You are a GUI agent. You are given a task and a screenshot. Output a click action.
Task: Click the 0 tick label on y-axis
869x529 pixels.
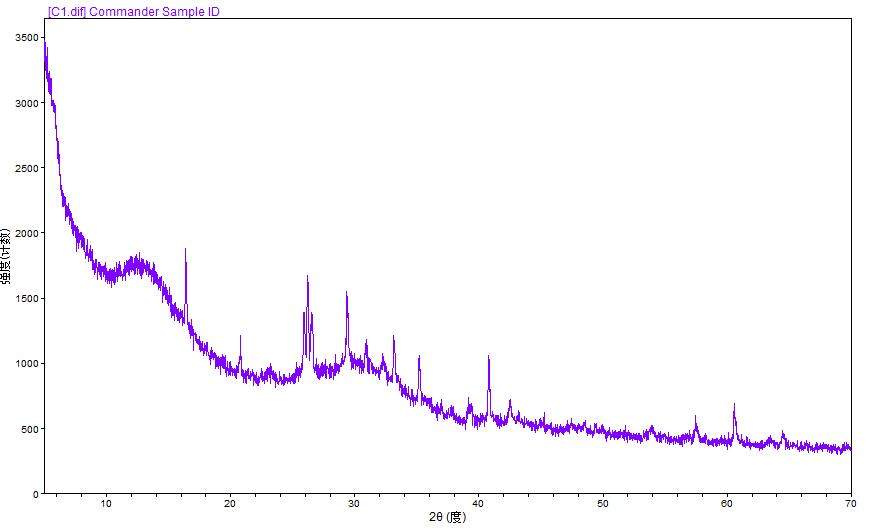tap(36, 494)
